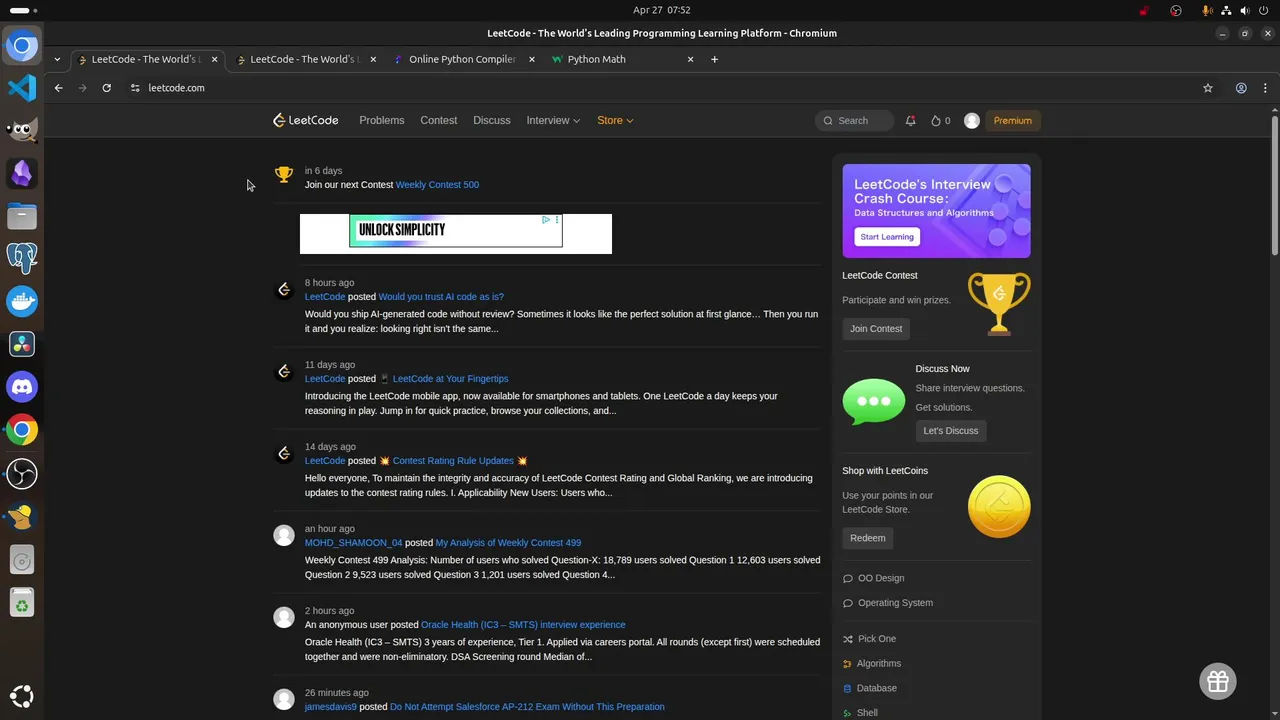Click the page vertical scrollbar
The width and height of the screenshot is (1280, 720).
[1274, 185]
